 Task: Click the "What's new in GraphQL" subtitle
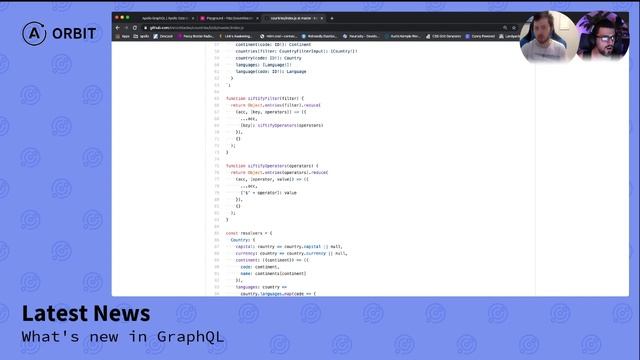coord(123,337)
